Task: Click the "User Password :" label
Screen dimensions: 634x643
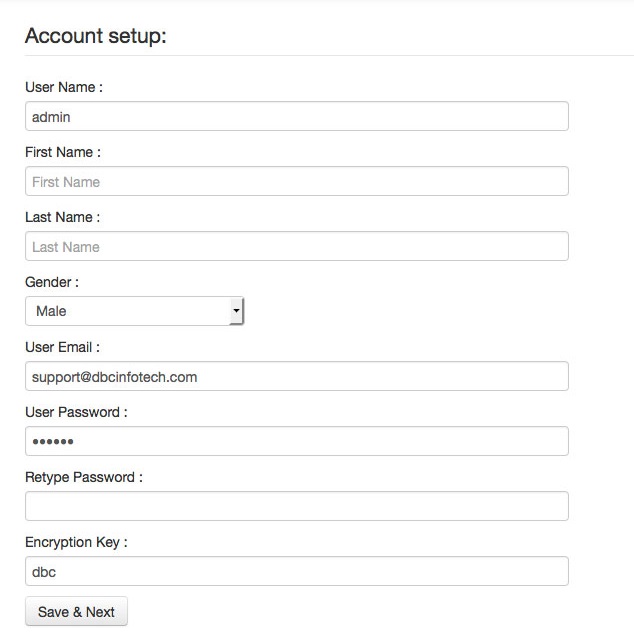Action: point(76,412)
